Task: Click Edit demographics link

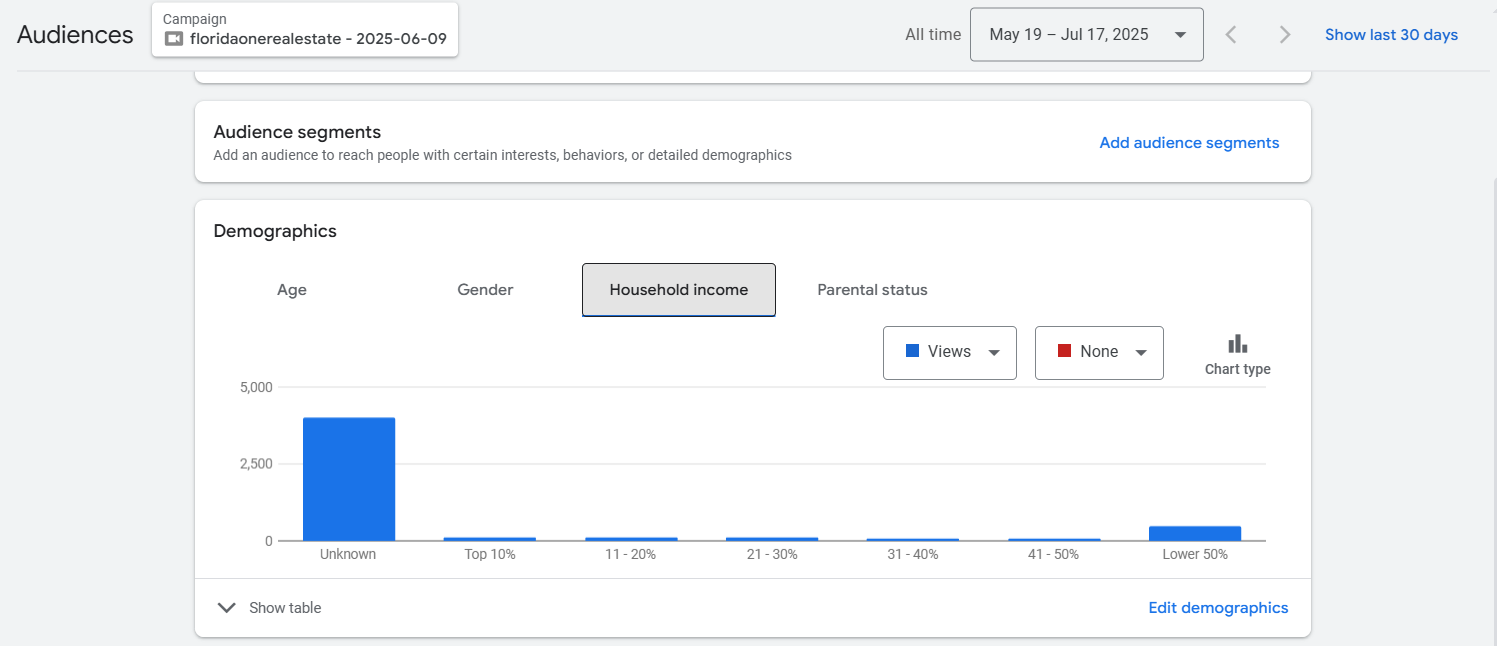Action: [x=1218, y=608]
